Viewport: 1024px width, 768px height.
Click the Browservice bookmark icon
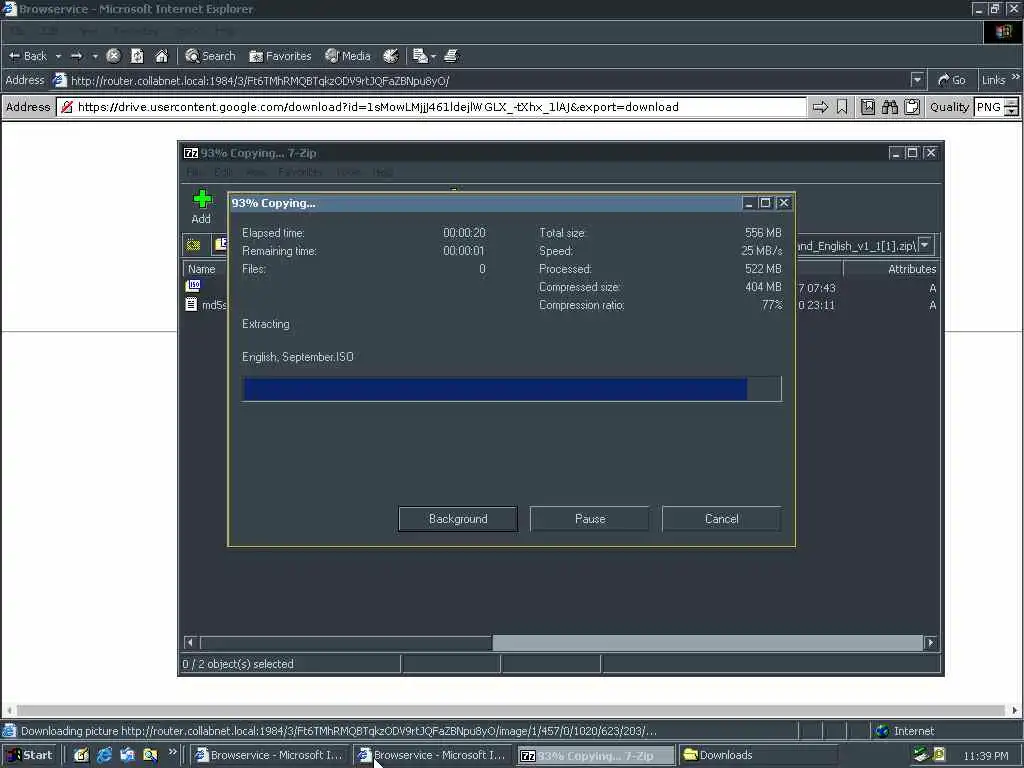pos(842,107)
